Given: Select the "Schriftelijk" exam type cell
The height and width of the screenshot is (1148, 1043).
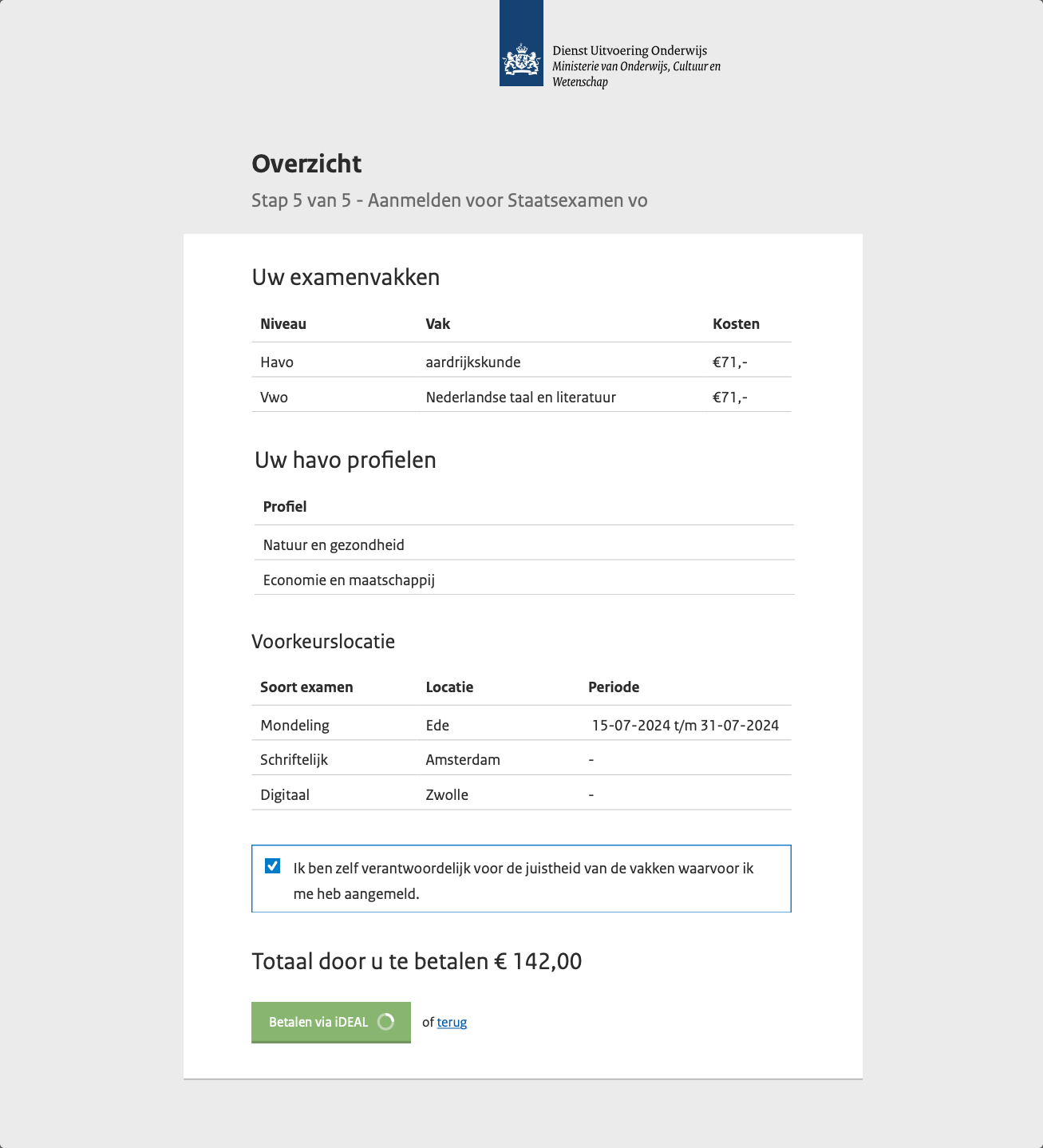Looking at the screenshot, I should [294, 760].
